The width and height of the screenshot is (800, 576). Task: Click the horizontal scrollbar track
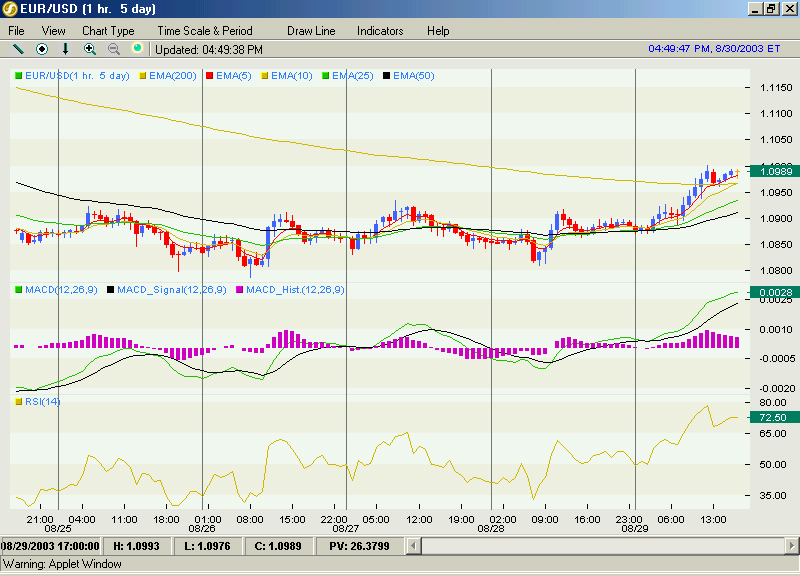(x=603, y=546)
